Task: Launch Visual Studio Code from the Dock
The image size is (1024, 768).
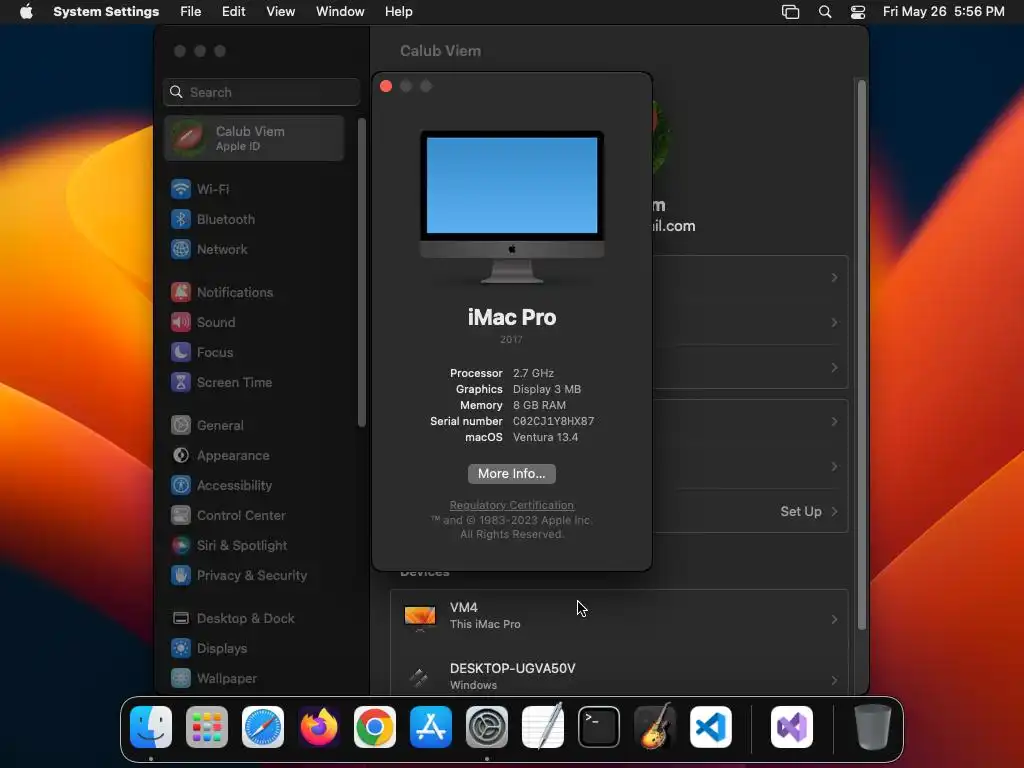Action: [x=711, y=727]
